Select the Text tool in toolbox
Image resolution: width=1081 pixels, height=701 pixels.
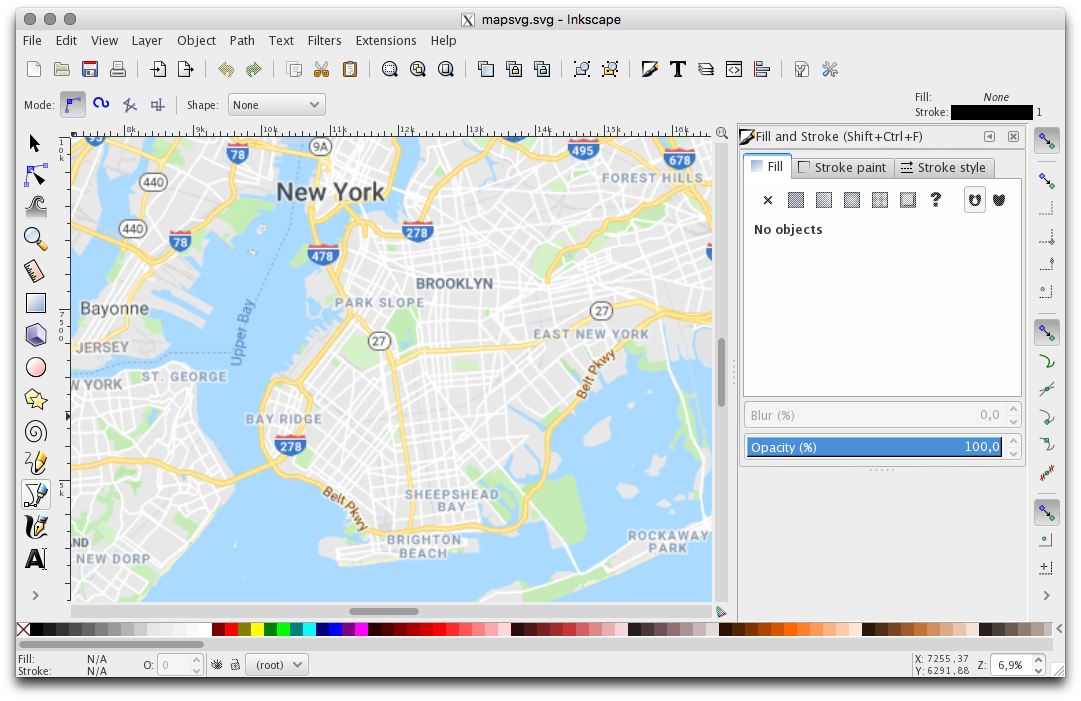(35, 559)
